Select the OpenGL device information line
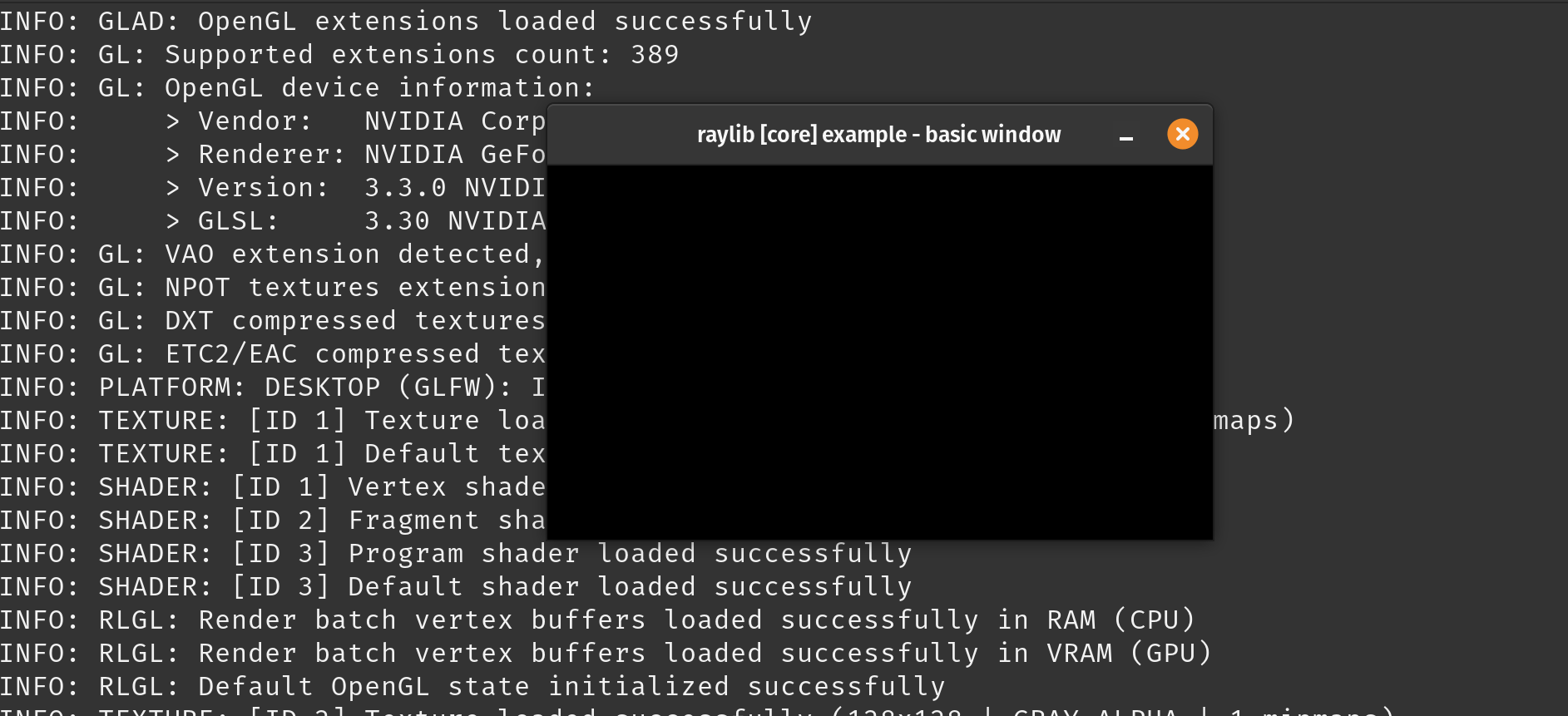The width and height of the screenshot is (1568, 716). point(297,87)
